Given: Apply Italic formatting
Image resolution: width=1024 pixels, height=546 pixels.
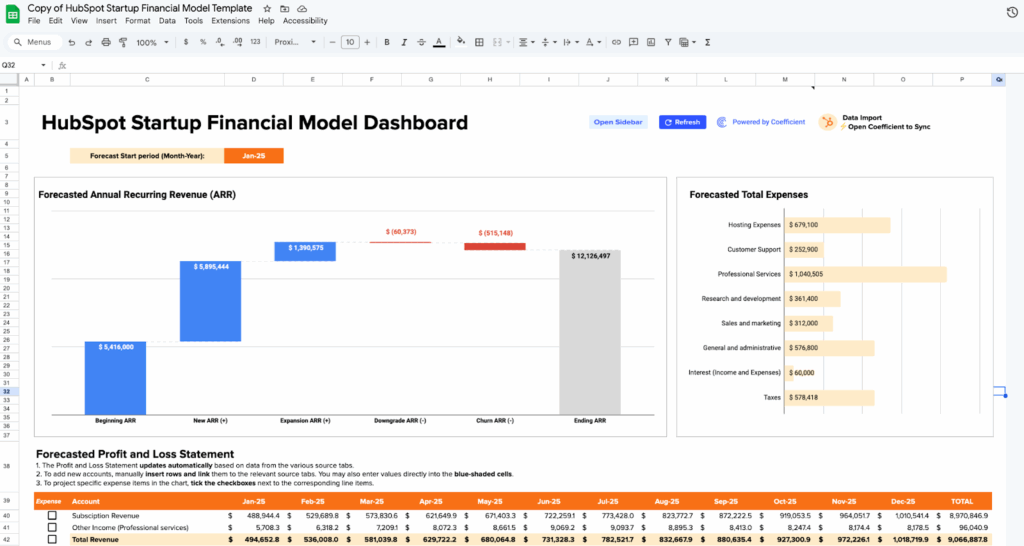Looking at the screenshot, I should point(404,42).
